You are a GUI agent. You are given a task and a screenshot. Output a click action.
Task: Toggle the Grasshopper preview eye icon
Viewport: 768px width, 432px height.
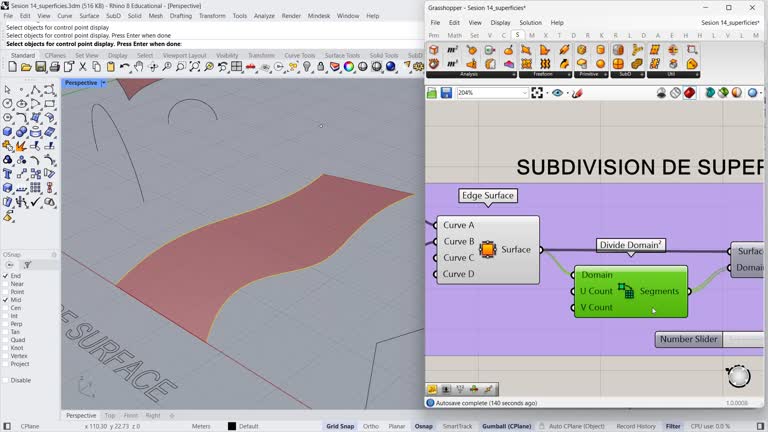click(x=557, y=93)
